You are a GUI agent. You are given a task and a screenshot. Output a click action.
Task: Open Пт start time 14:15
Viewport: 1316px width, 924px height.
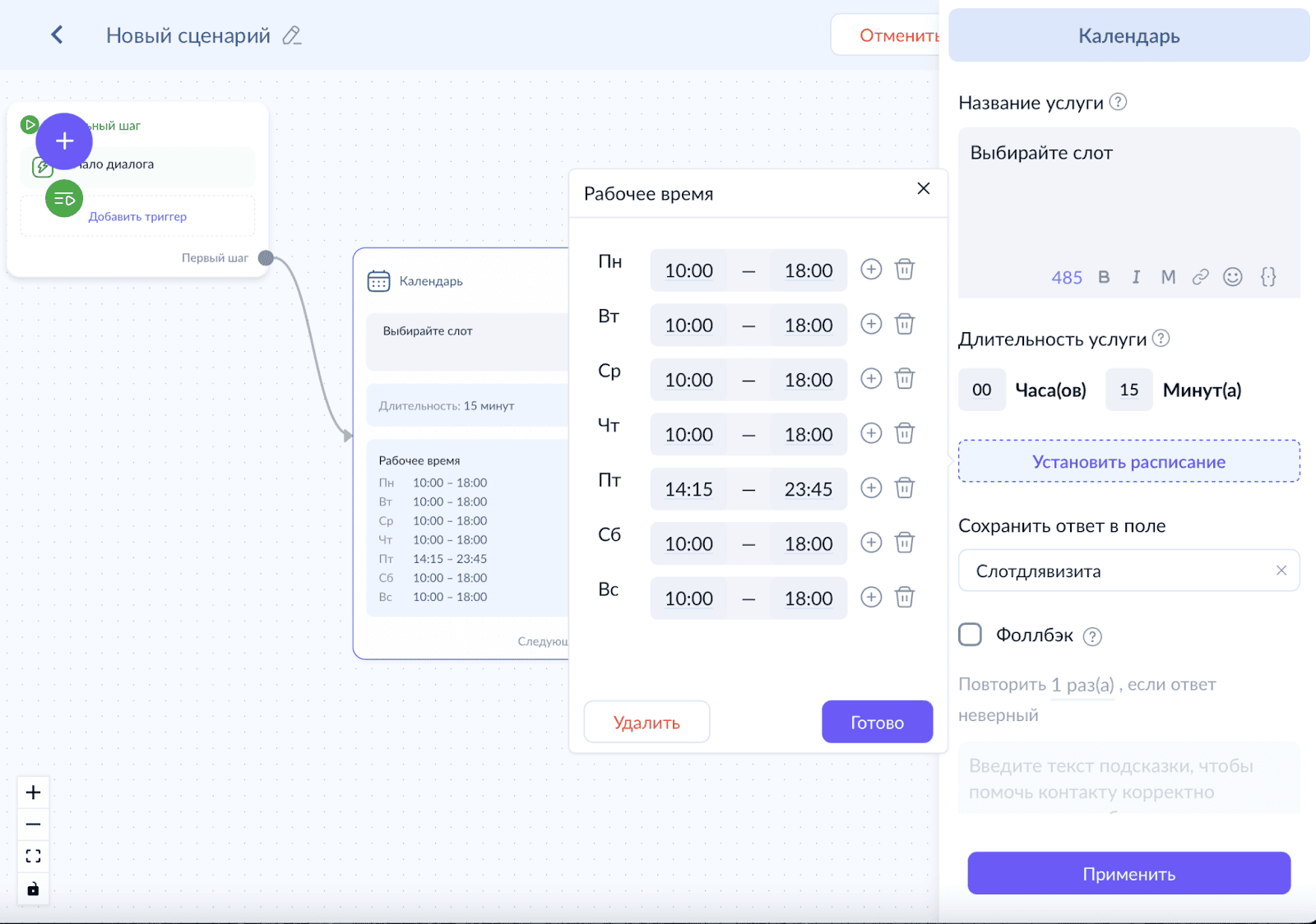(689, 489)
